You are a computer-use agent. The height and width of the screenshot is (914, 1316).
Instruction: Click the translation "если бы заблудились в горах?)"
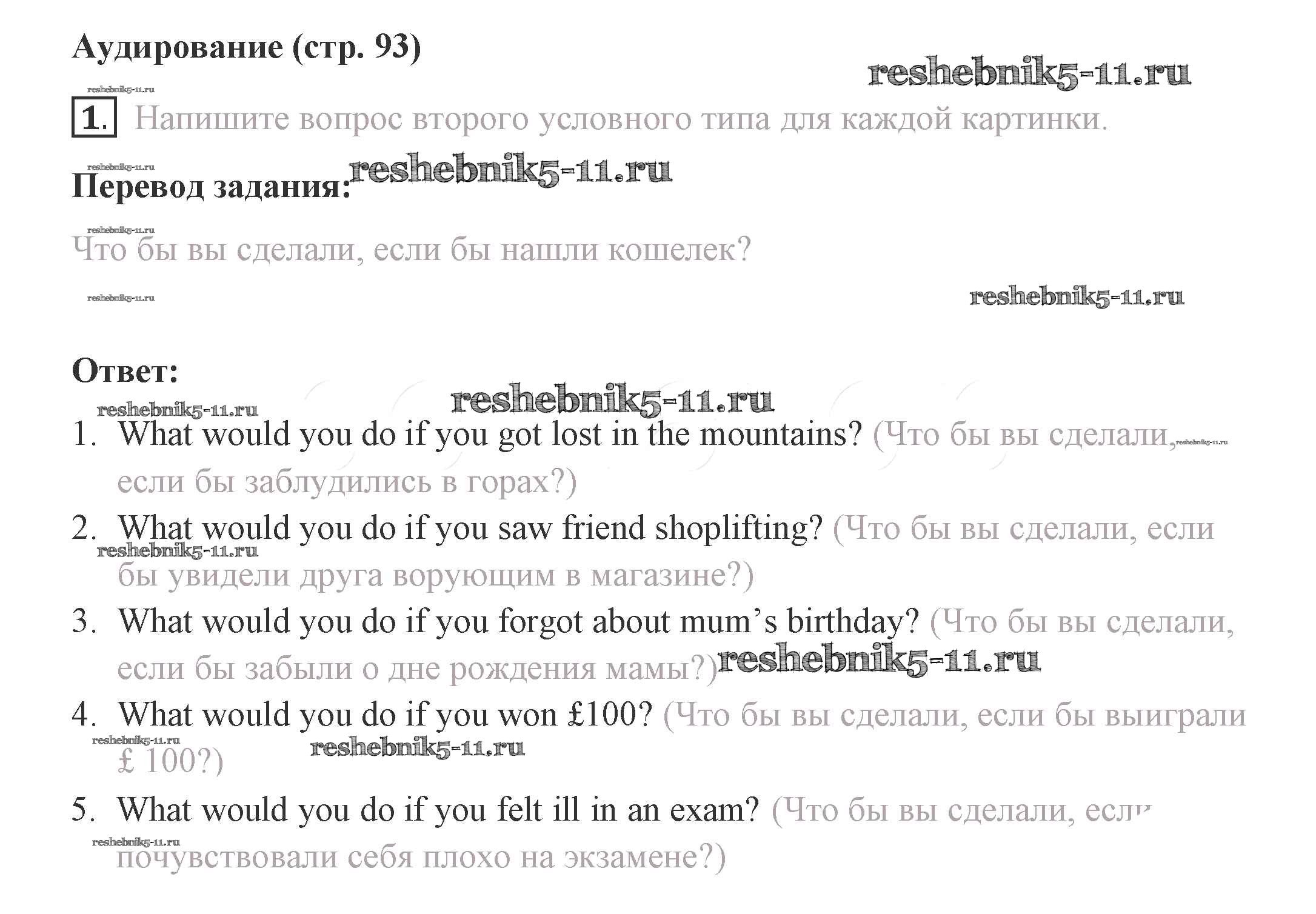point(346,482)
